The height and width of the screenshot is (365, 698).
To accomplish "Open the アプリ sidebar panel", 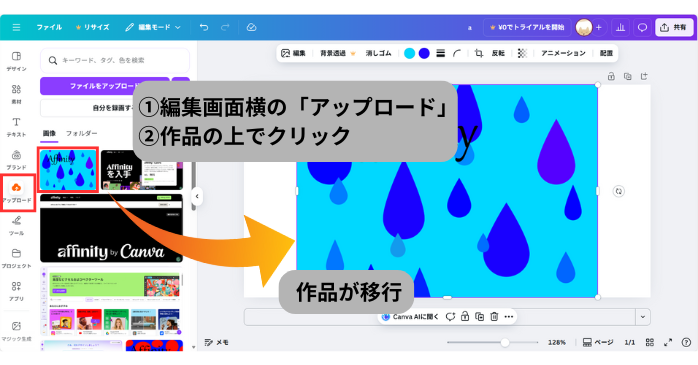I will coord(16,292).
